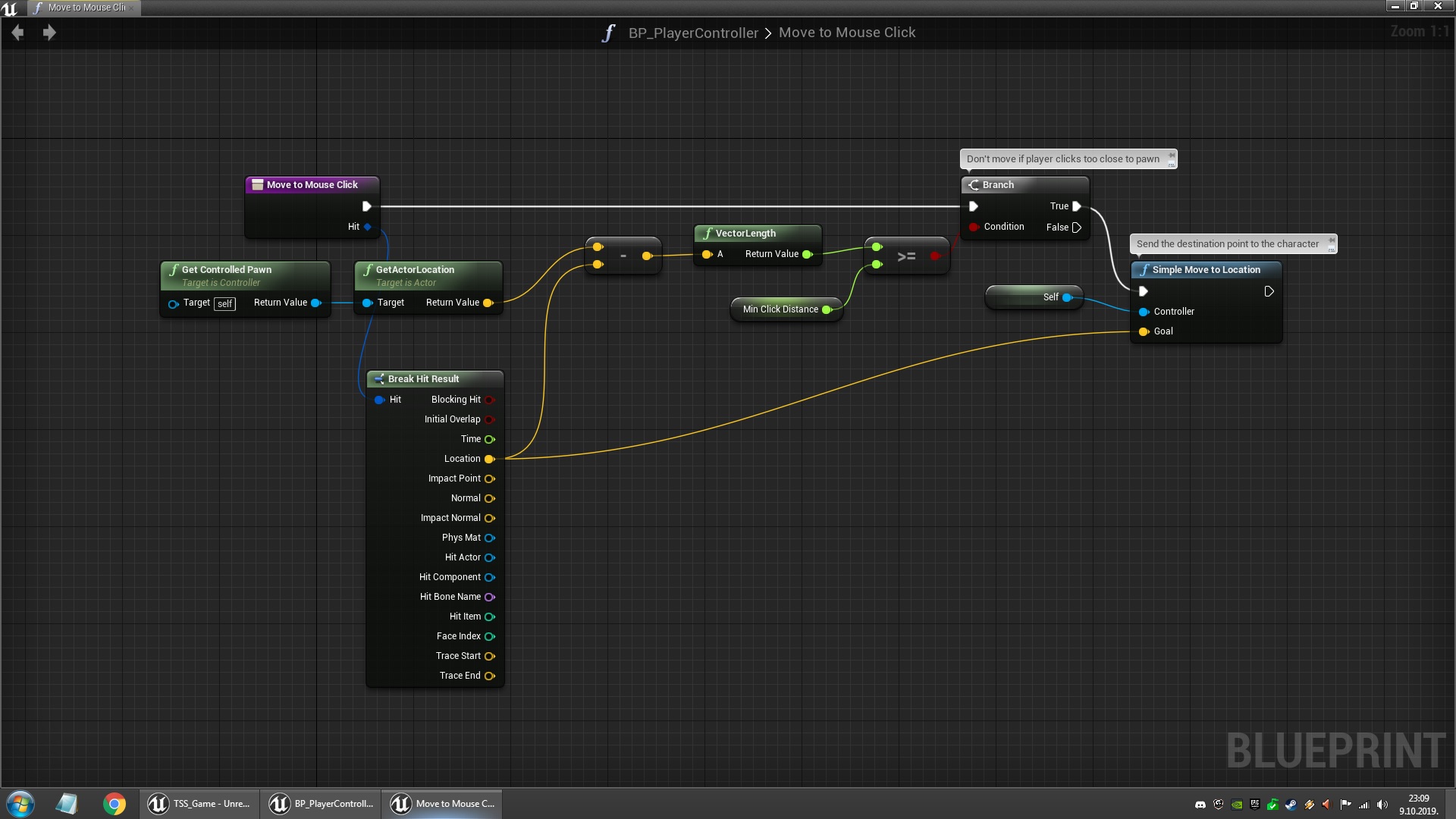Image resolution: width=1456 pixels, height=819 pixels.
Task: Click the Blocking Hit boolean output pin
Action: click(x=489, y=400)
